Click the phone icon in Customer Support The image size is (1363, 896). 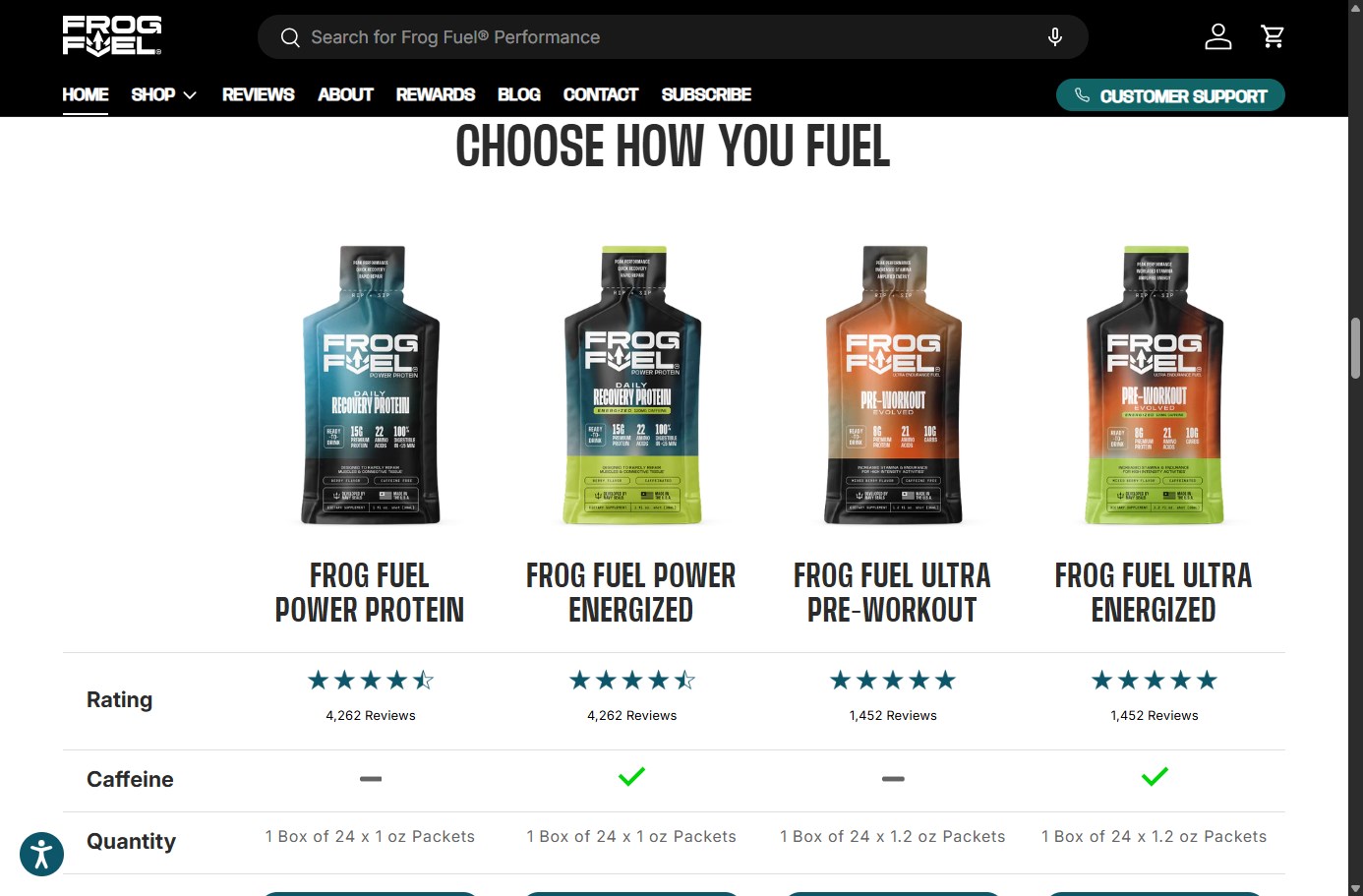click(1082, 95)
